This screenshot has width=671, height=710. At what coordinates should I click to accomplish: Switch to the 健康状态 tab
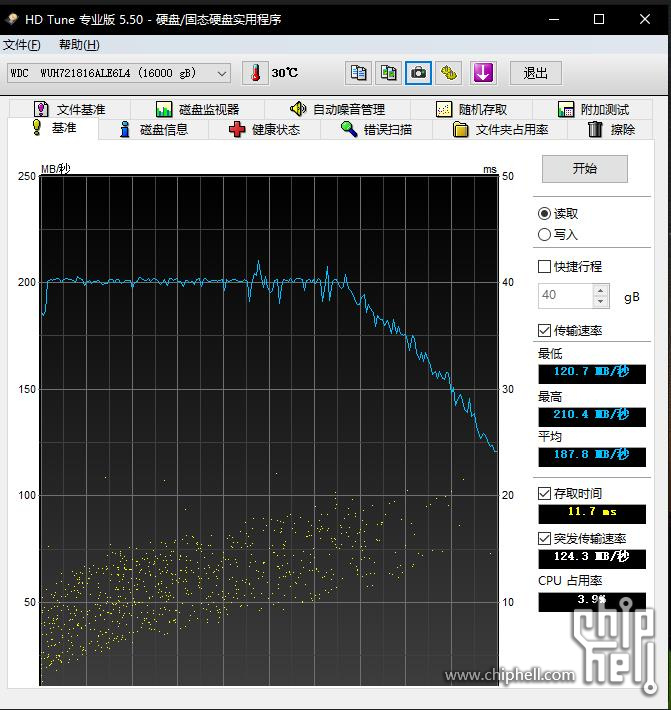pyautogui.click(x=264, y=130)
